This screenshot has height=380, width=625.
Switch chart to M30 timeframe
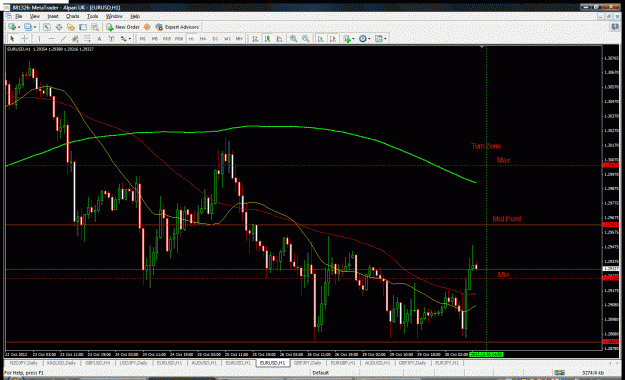coord(179,39)
